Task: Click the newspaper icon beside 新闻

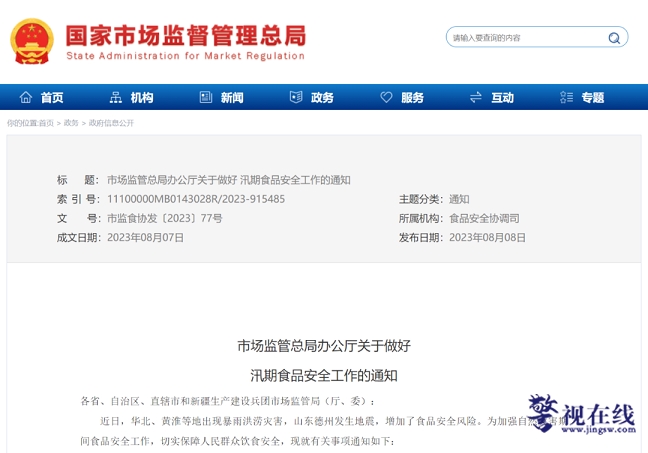Action: click(205, 98)
